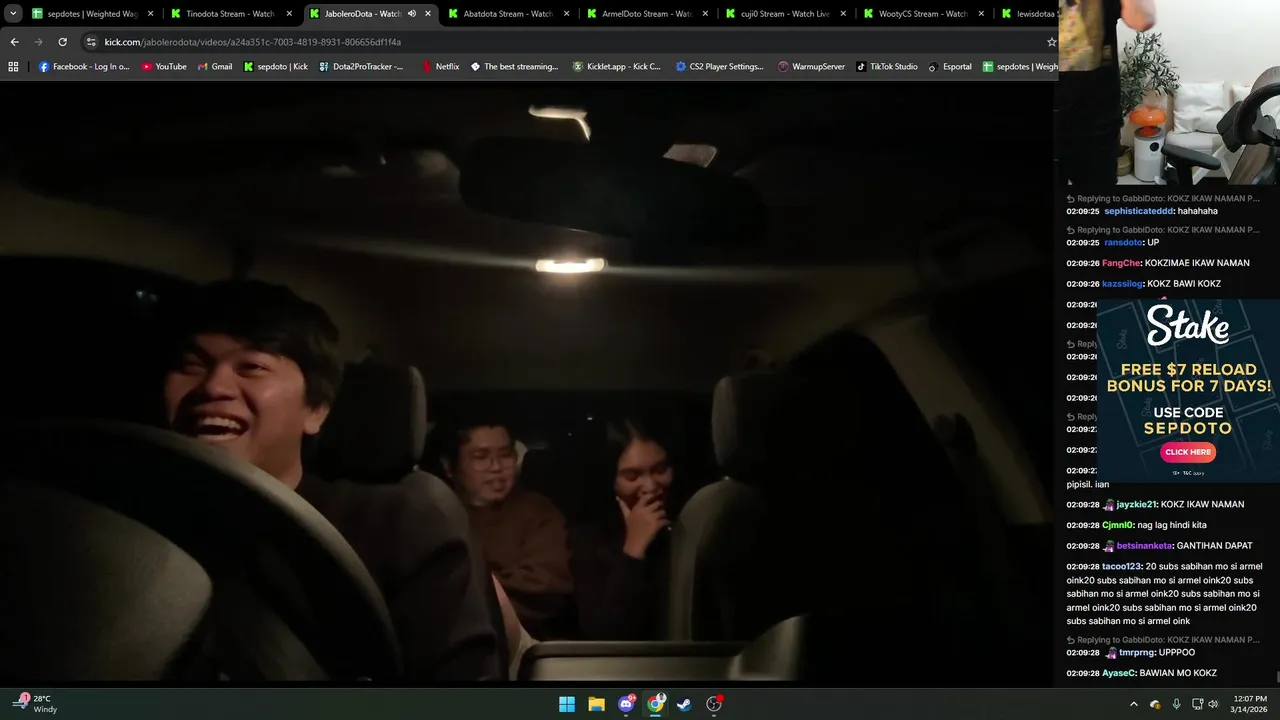Mute audio icon on JaboleroDota tab
The image size is (1280, 720).
click(x=412, y=14)
